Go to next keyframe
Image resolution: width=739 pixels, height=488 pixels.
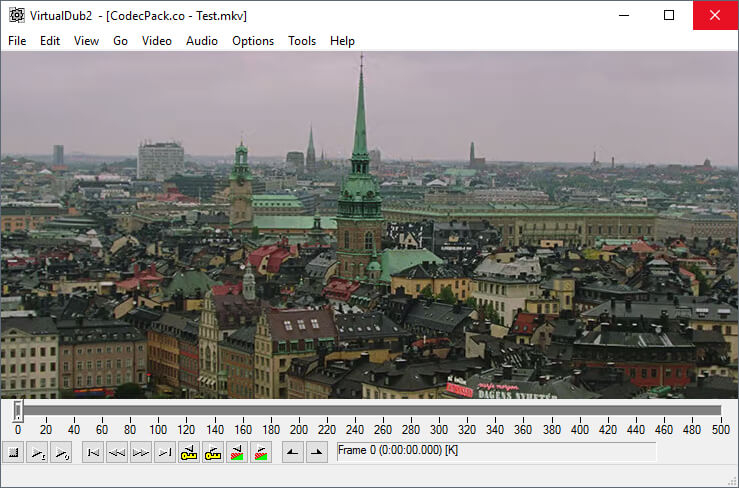(213, 453)
